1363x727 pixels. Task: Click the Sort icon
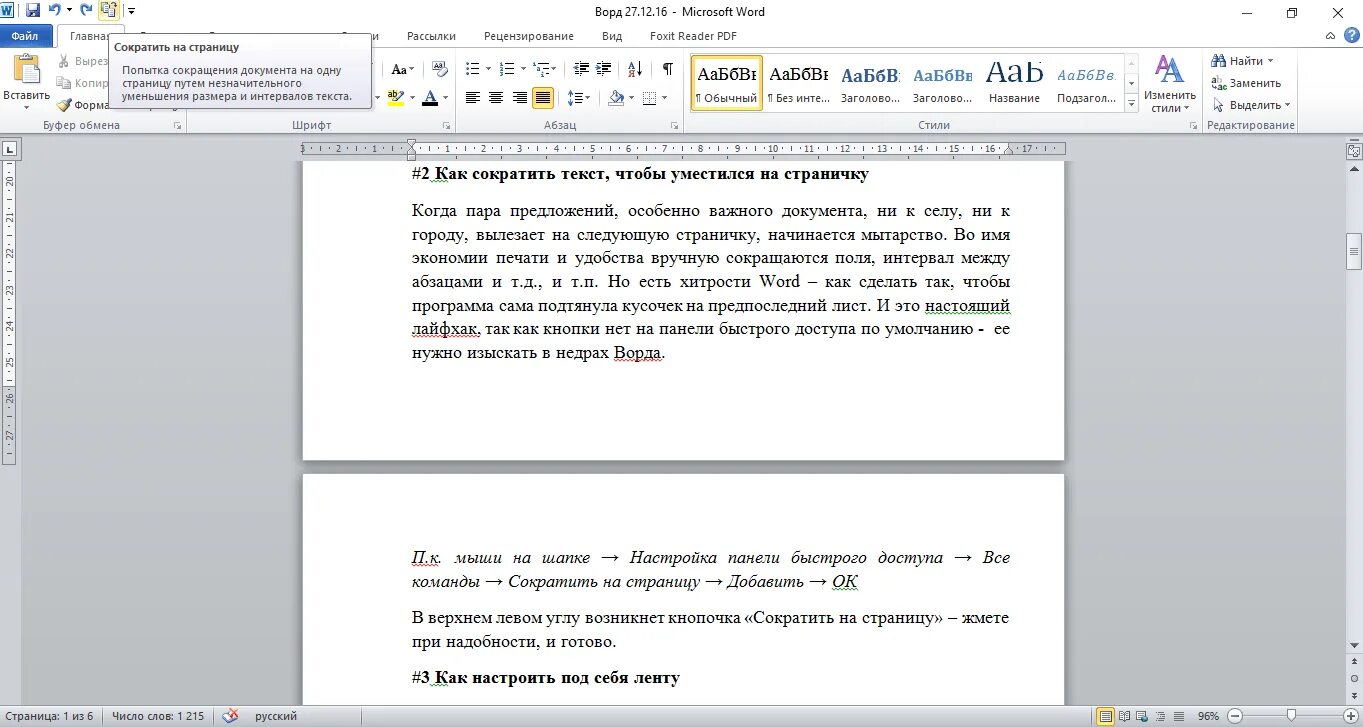click(635, 69)
